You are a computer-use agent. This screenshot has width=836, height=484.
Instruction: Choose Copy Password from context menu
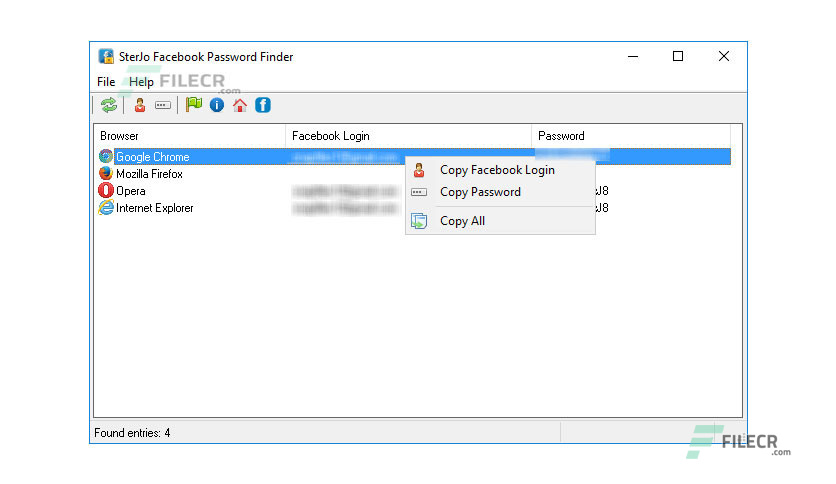(500, 192)
